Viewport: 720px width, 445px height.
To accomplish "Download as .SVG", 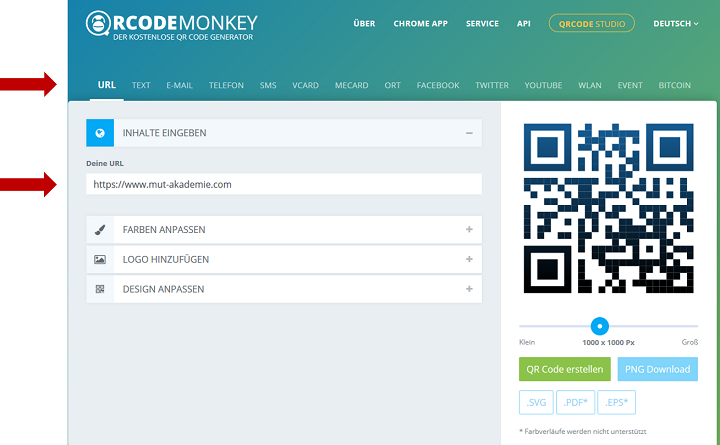I will tap(536, 402).
